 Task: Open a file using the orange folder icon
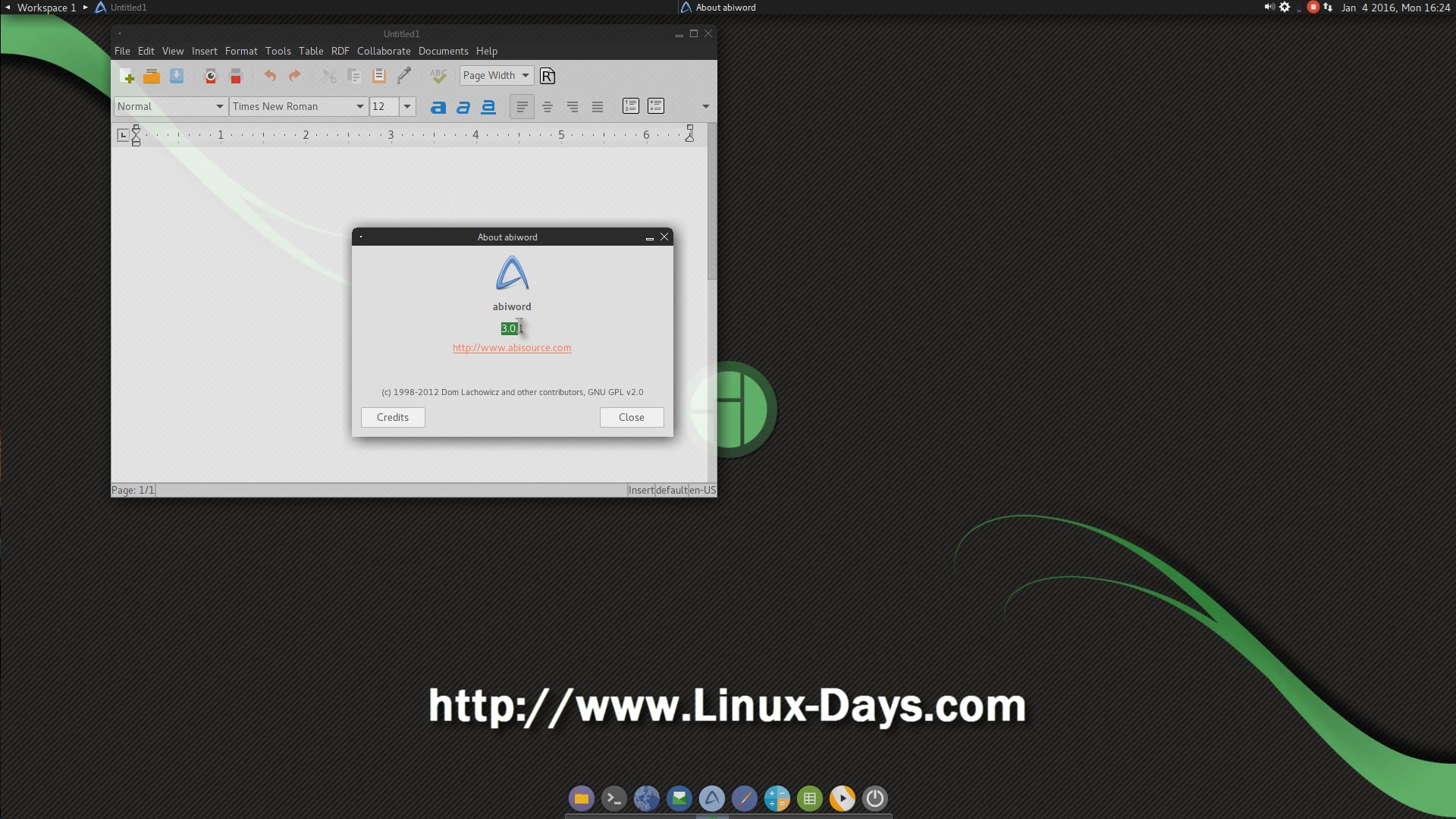[x=152, y=76]
